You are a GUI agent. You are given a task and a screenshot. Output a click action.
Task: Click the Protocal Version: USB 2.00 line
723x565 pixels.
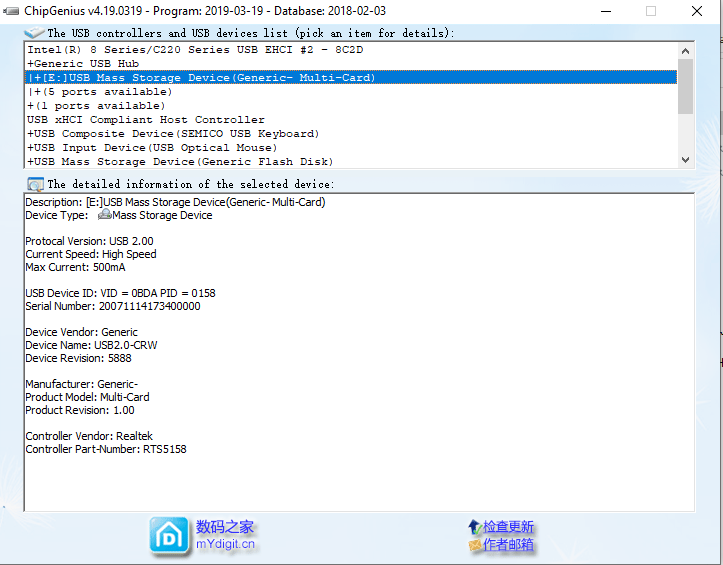[x=89, y=241]
